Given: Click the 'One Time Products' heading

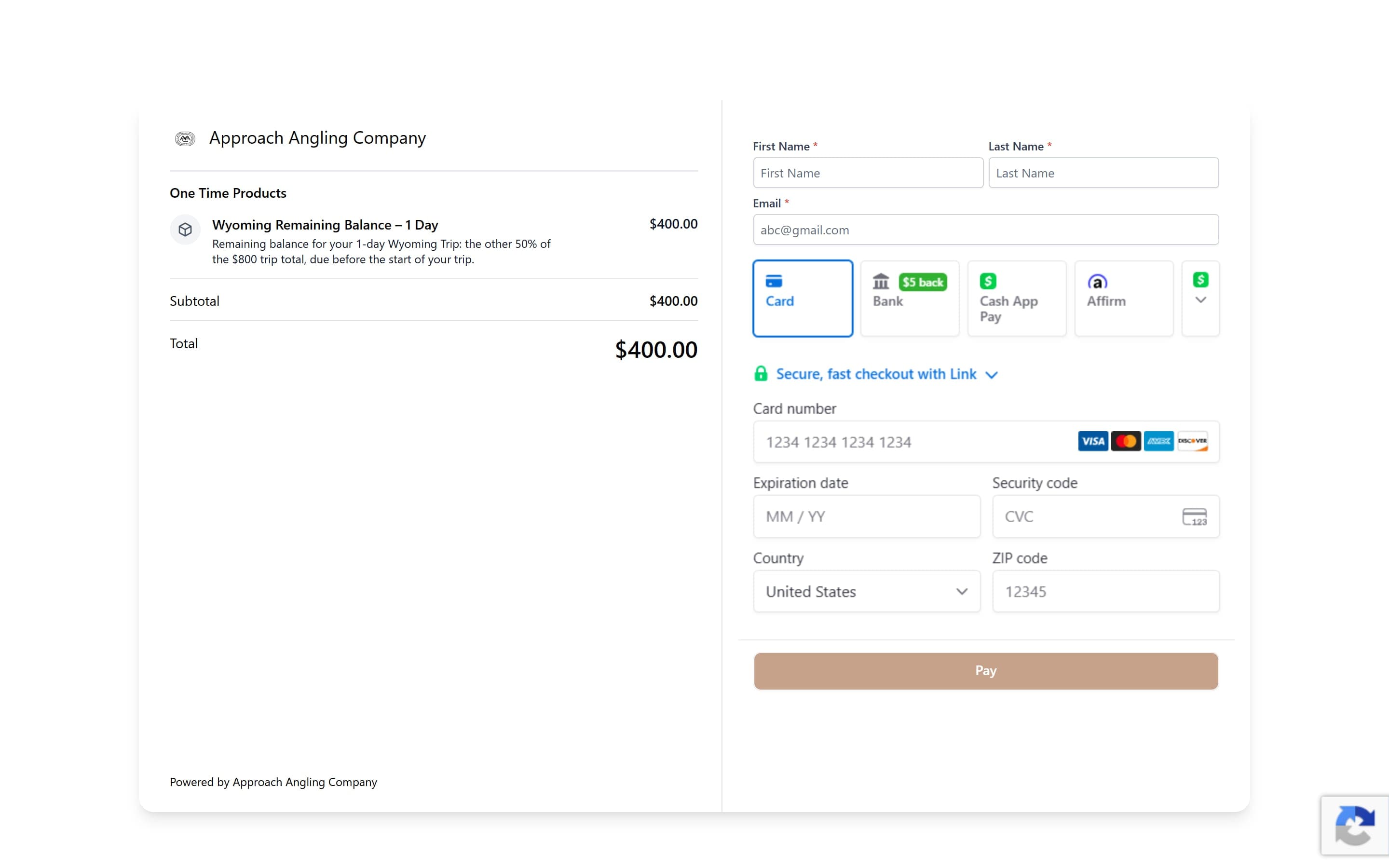Looking at the screenshot, I should [x=228, y=193].
